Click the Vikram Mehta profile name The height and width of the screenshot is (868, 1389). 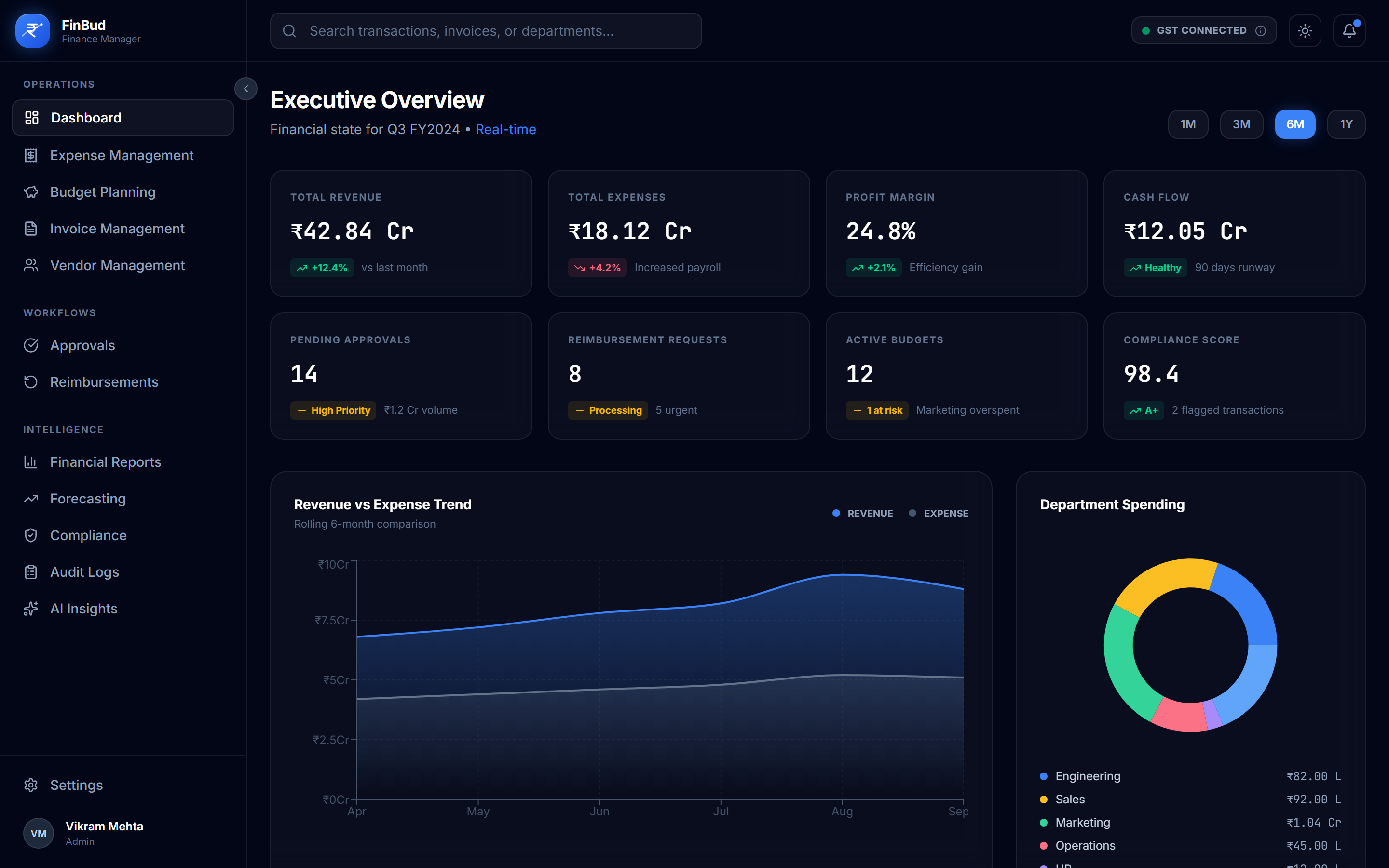(105, 827)
